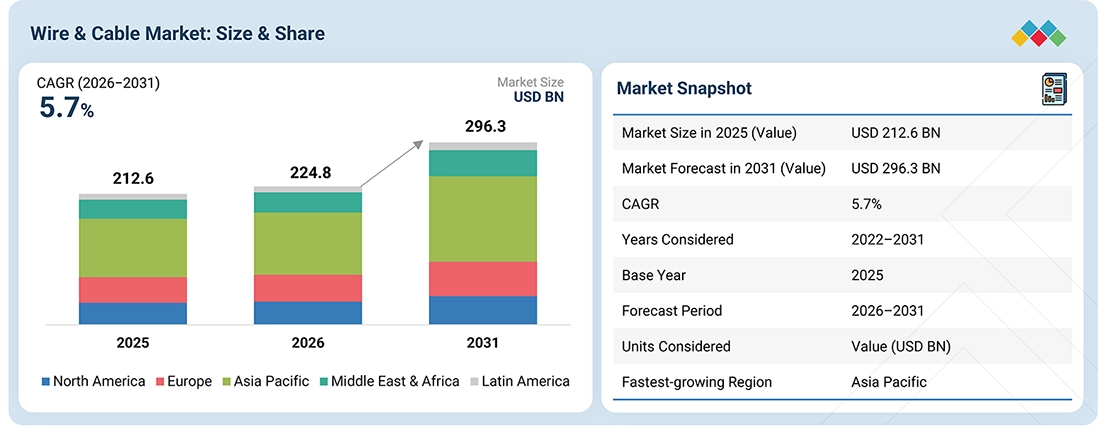Click the 'Base Year' row label
This screenshot has height=429, width=1100.
click(655, 275)
